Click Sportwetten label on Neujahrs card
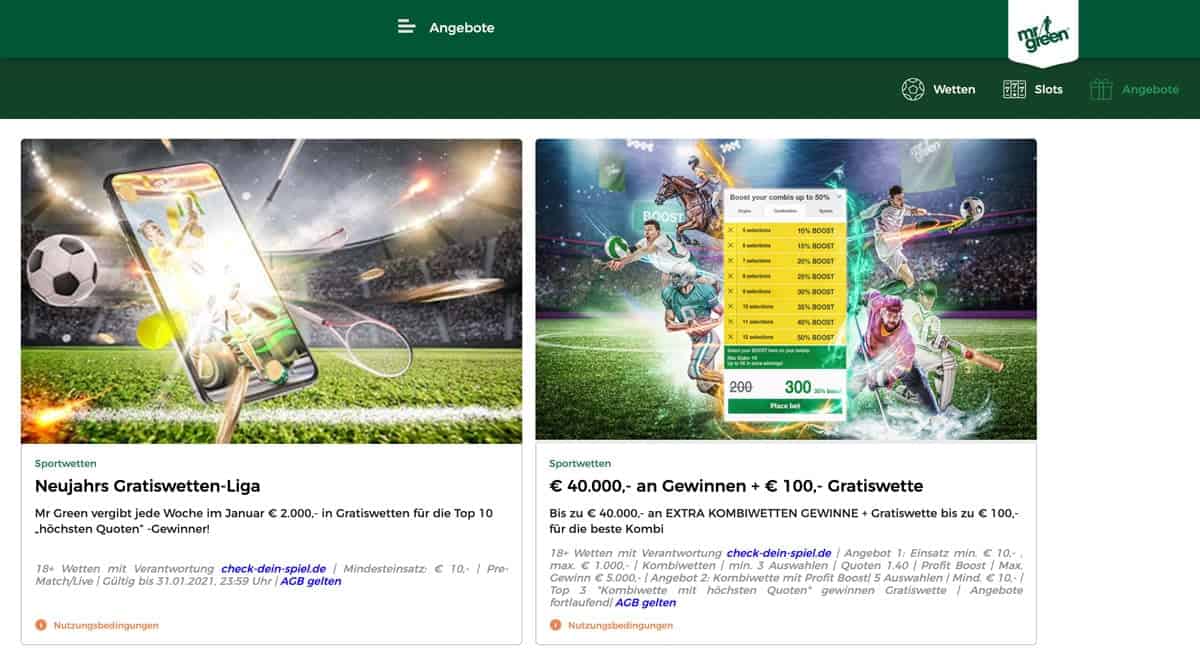Screen dimensions: 1200x649 pos(66,464)
